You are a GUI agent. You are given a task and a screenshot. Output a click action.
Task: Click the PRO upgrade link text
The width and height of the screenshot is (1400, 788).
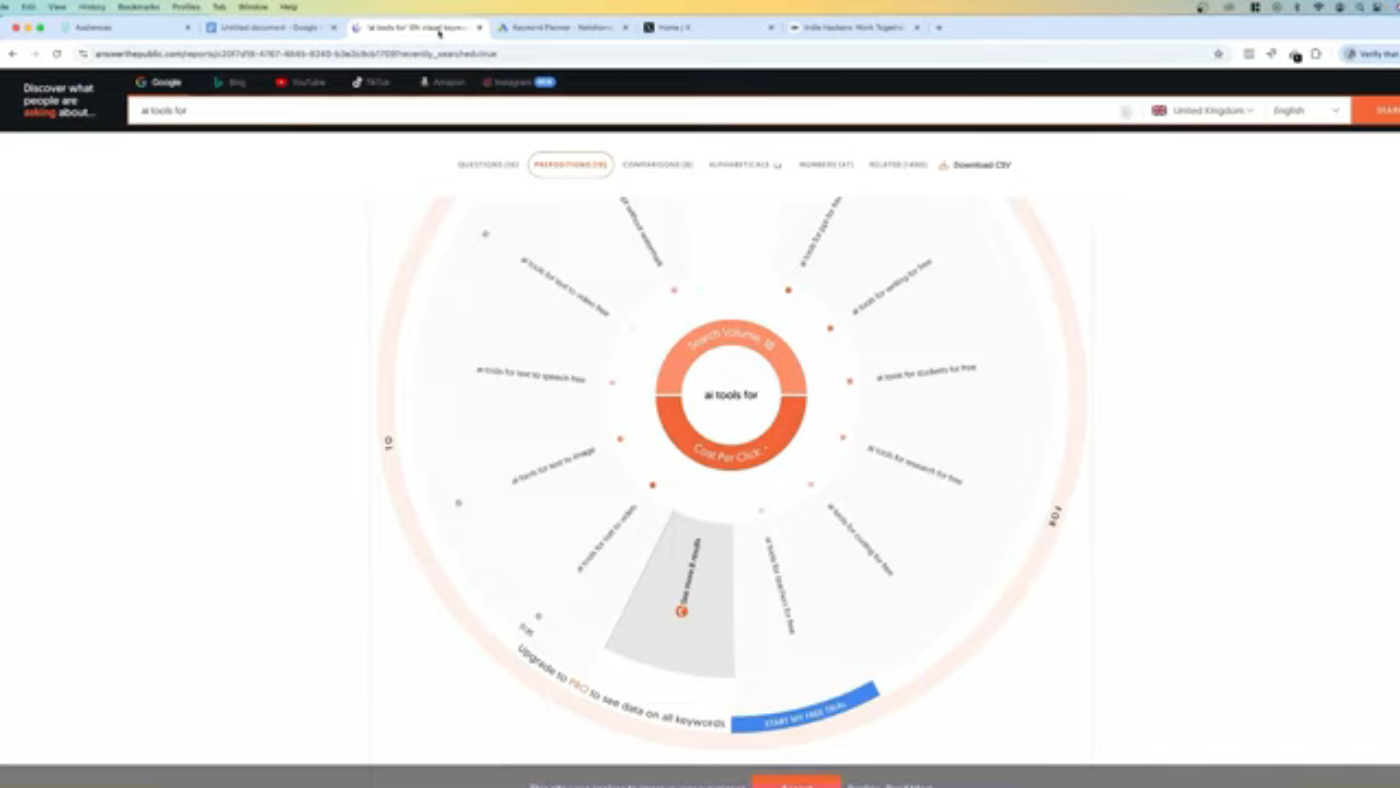(x=579, y=685)
